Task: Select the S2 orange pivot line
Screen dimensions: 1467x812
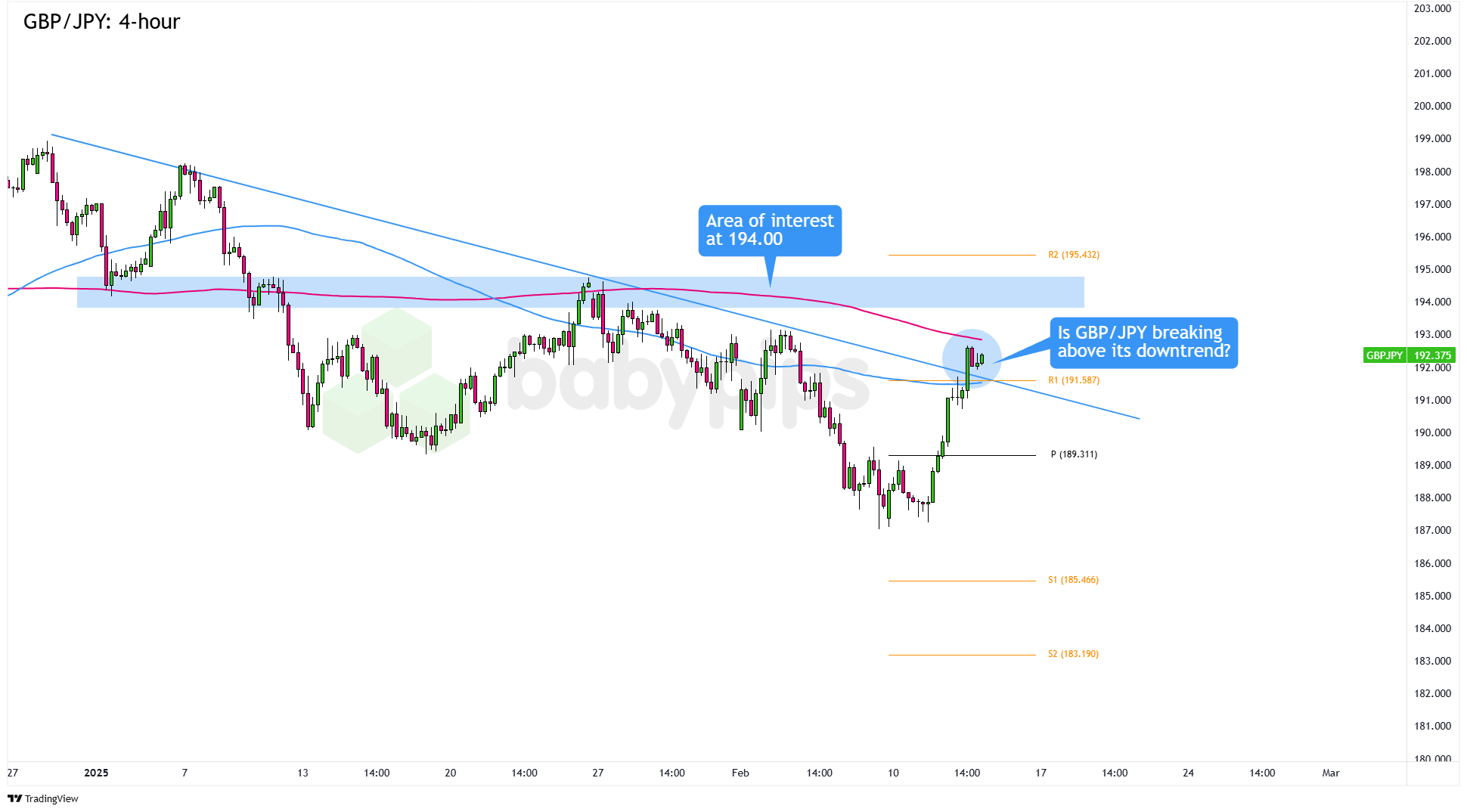Action: coord(962,655)
